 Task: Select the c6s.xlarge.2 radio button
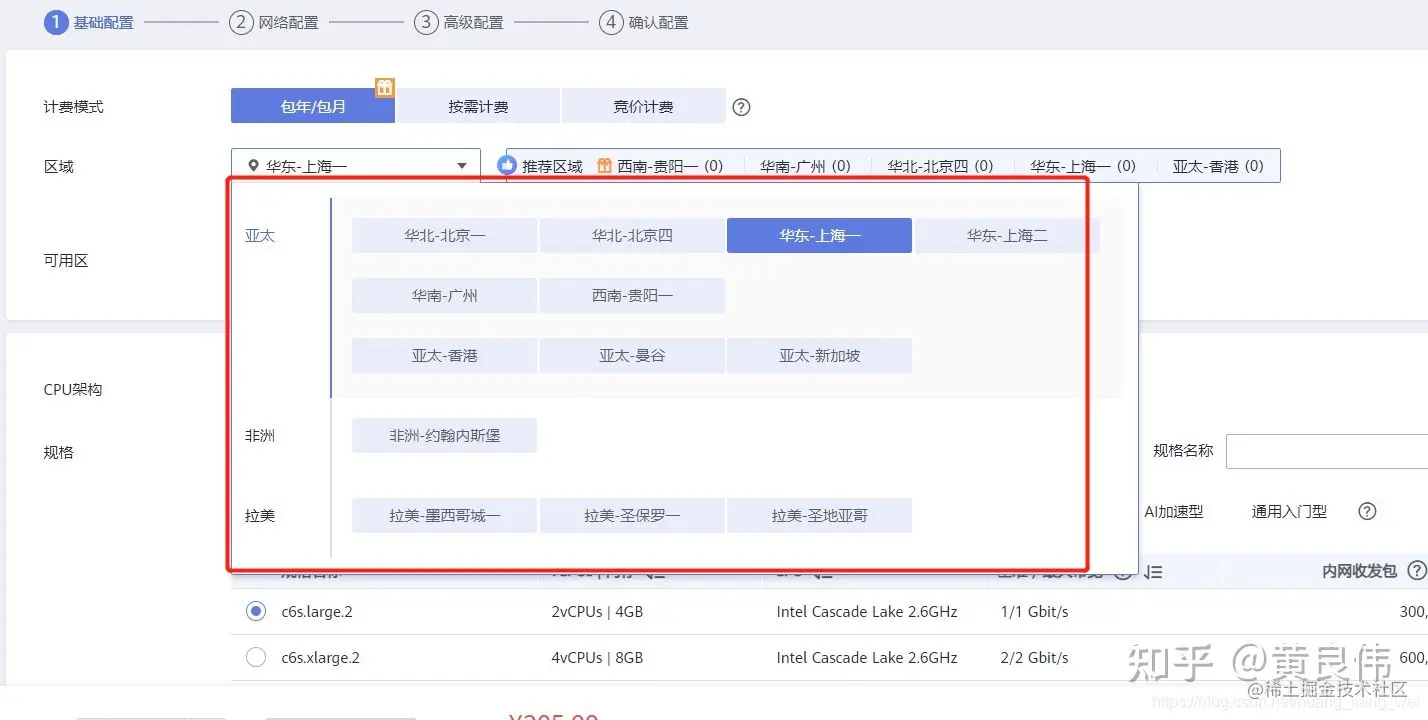click(x=256, y=657)
